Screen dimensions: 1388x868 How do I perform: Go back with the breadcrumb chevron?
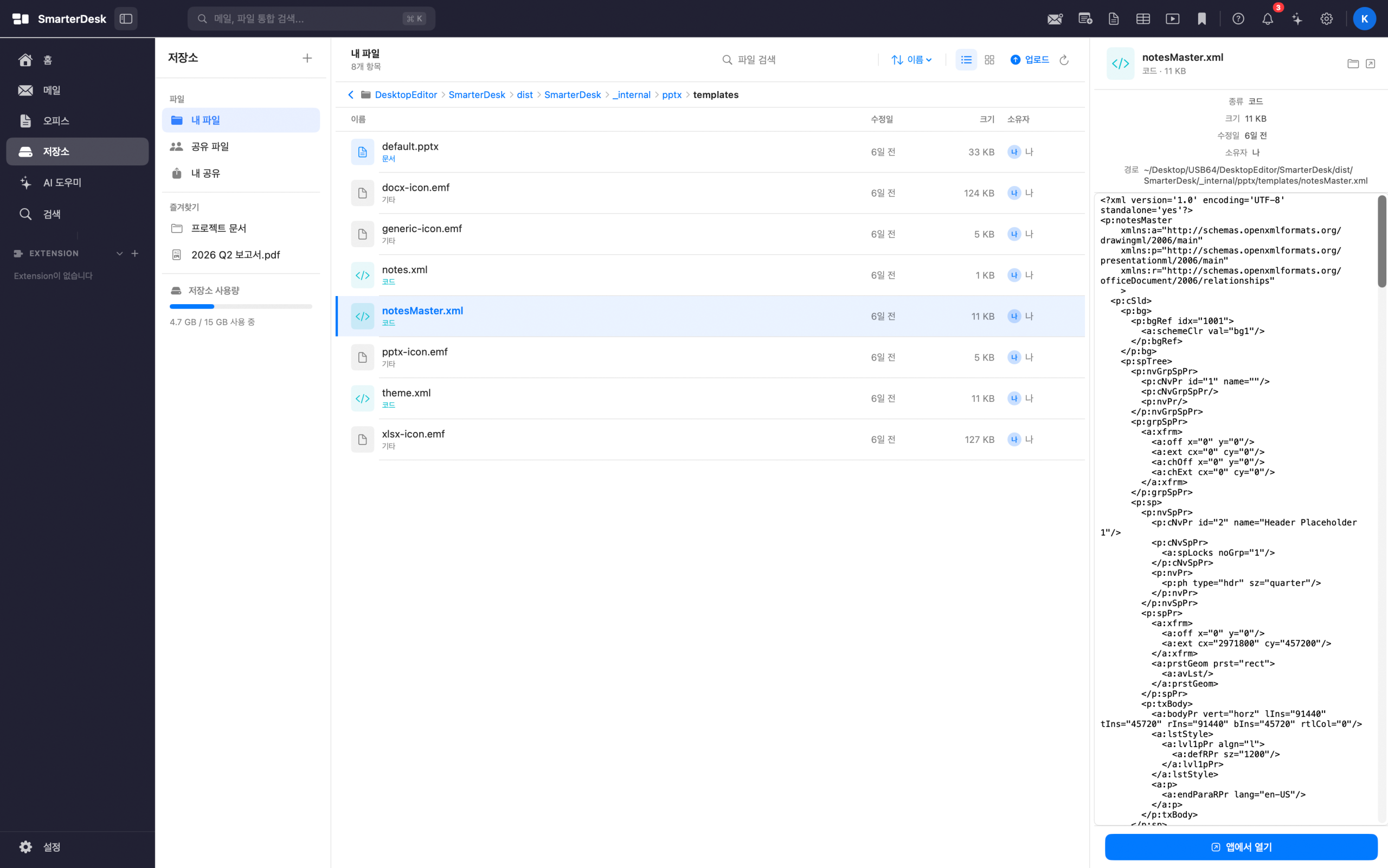(x=351, y=95)
